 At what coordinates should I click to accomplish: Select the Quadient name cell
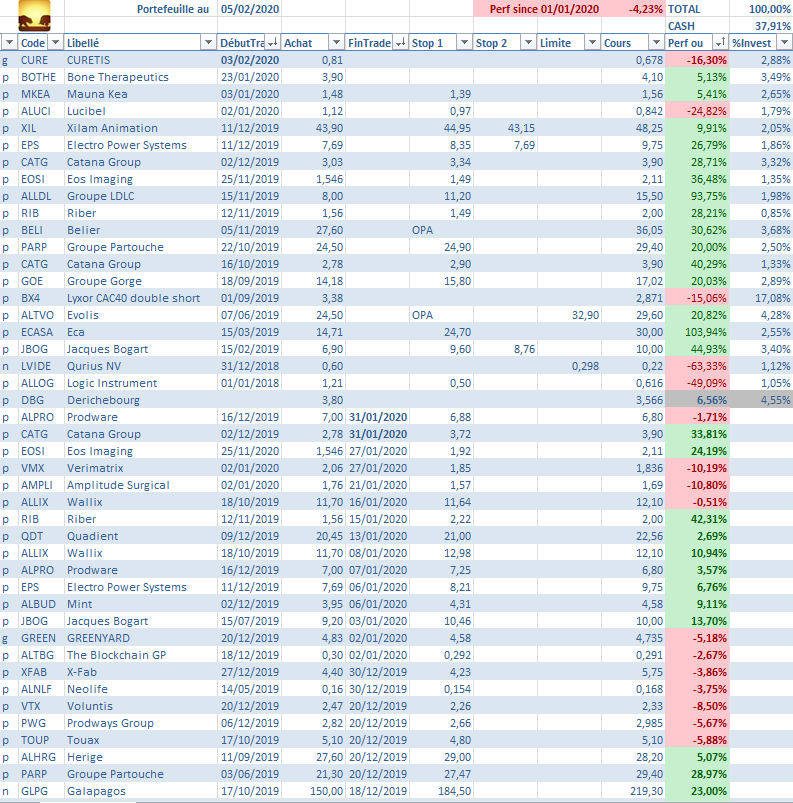click(x=141, y=536)
